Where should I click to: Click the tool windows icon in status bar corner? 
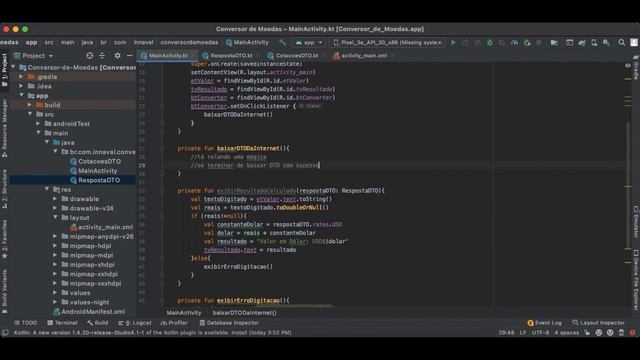point(5,333)
